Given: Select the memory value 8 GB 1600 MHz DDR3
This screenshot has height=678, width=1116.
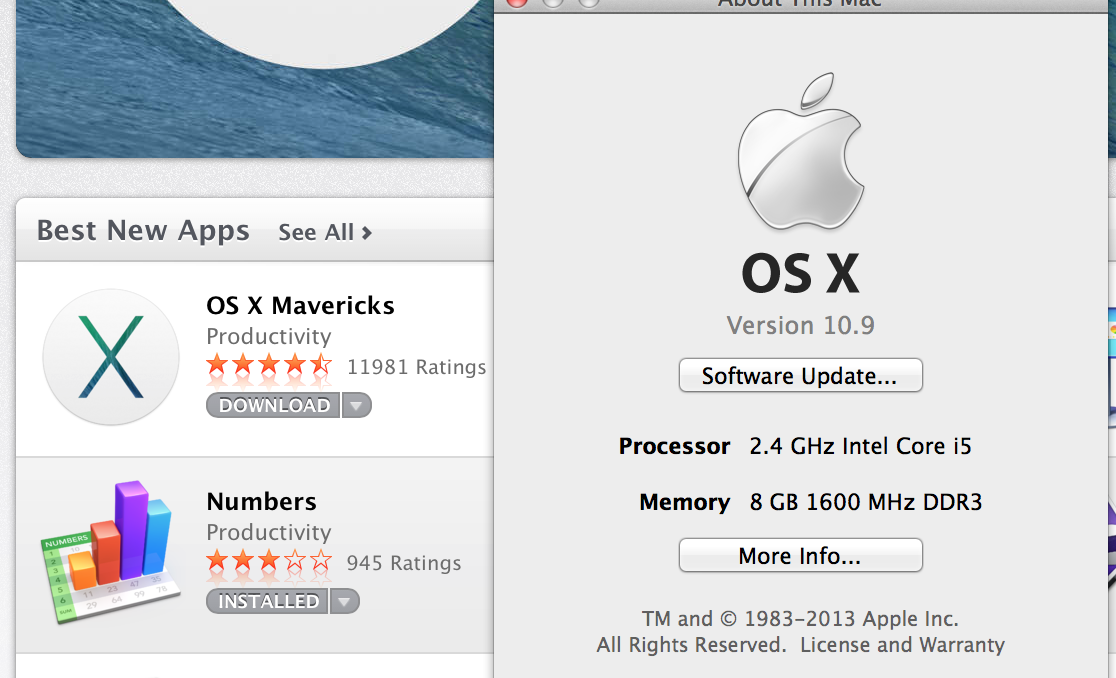Looking at the screenshot, I should pyautogui.click(x=865, y=502).
